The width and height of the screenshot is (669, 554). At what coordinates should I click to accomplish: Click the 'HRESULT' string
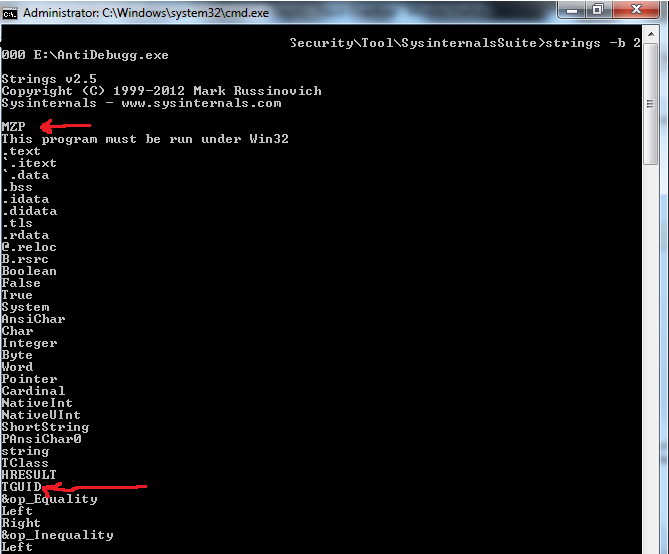pyautogui.click(x=29, y=475)
